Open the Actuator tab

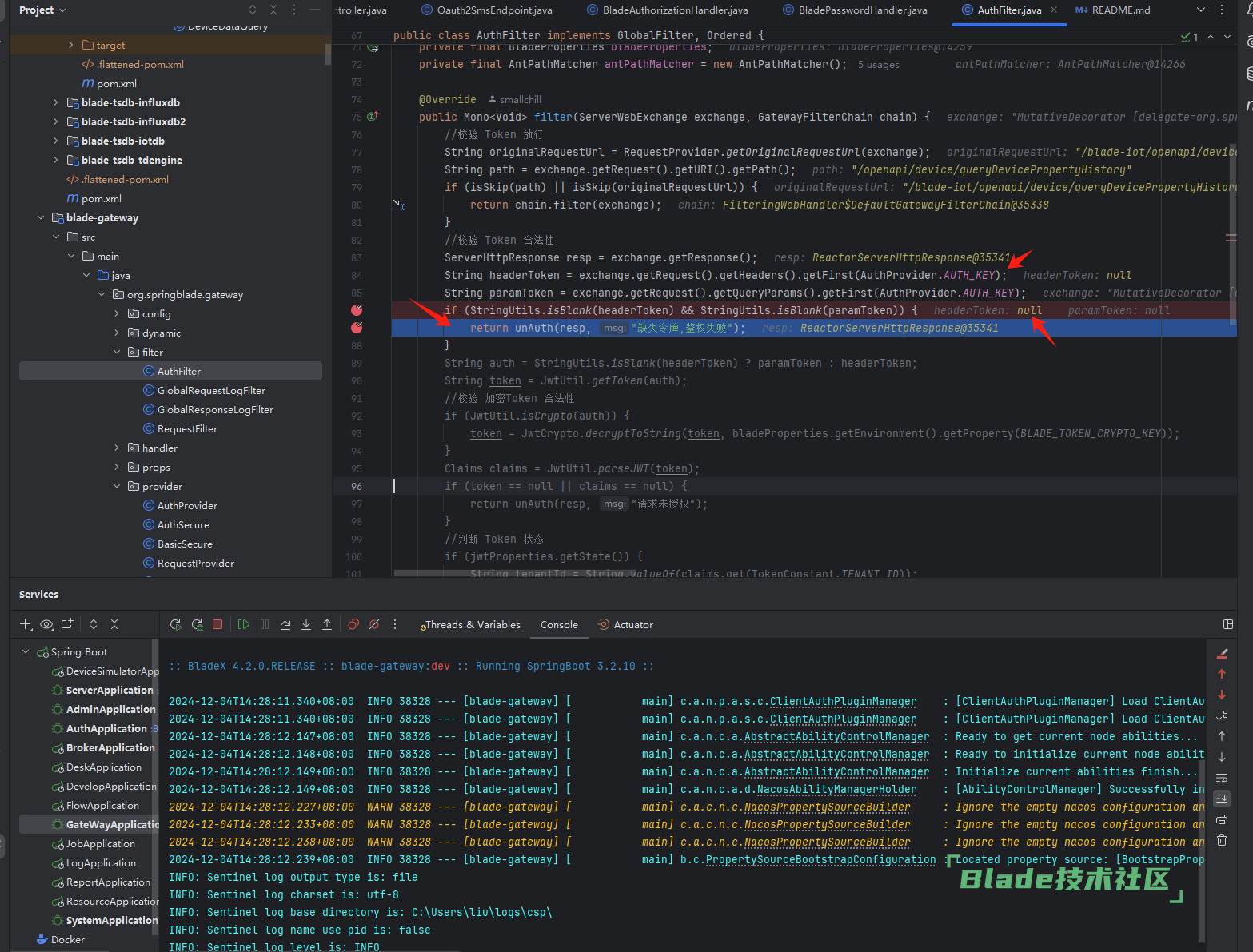(625, 625)
